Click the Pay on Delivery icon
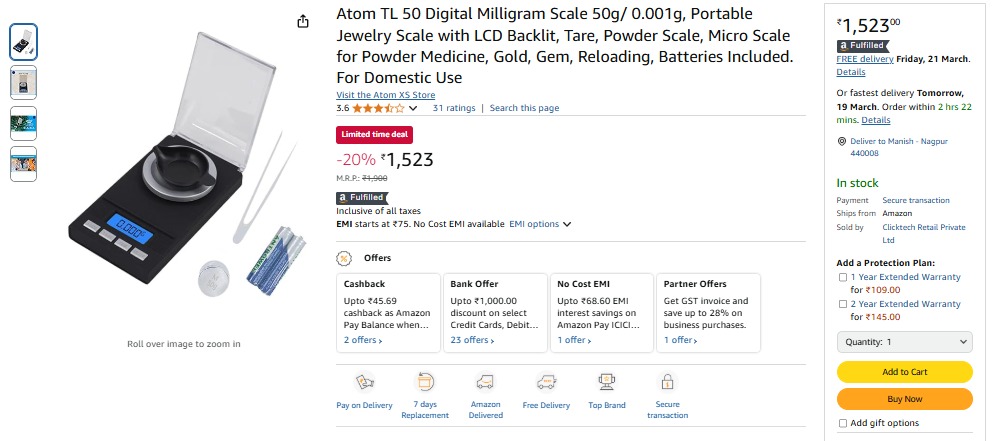The width and height of the screenshot is (1008, 441). (x=364, y=382)
